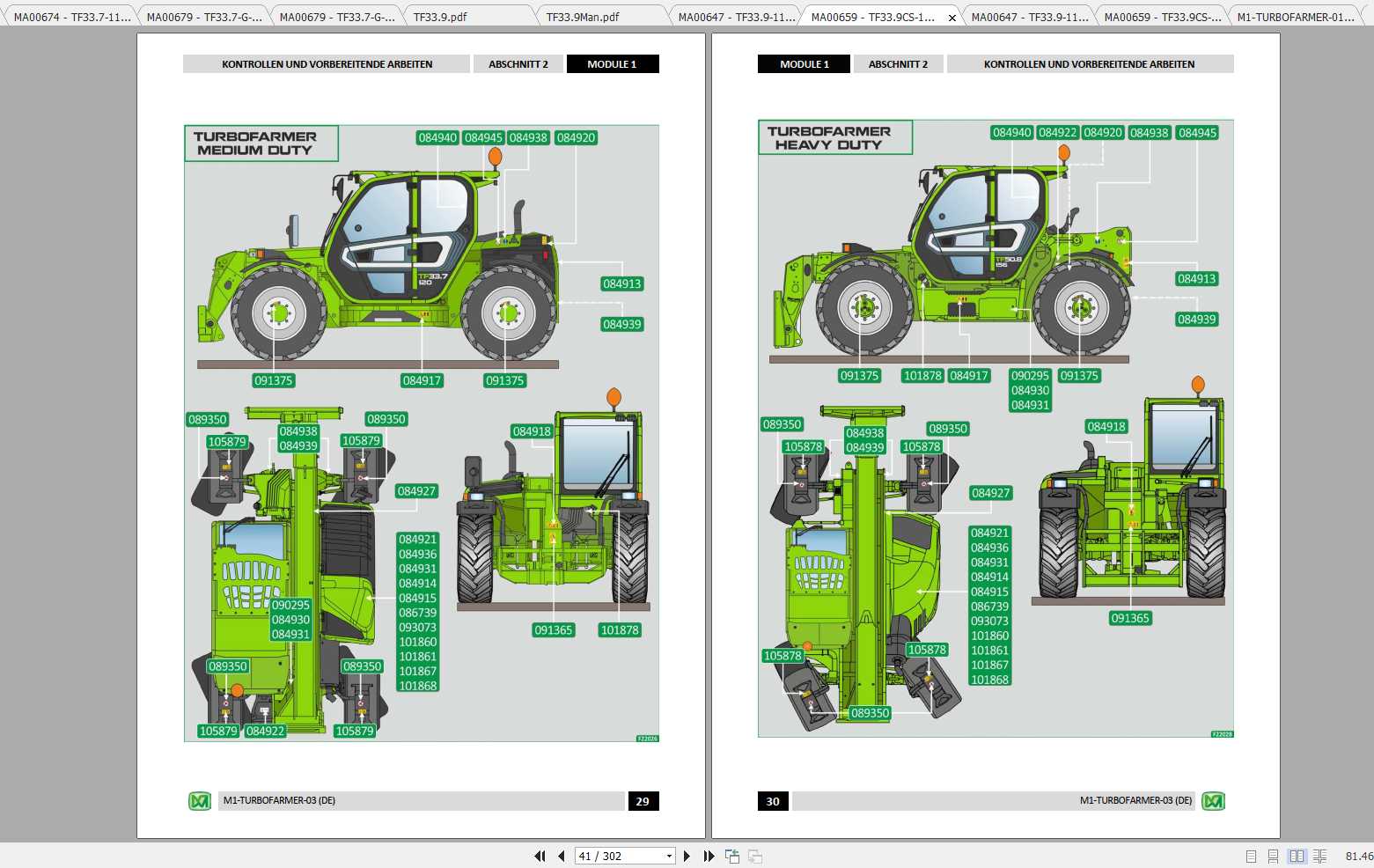This screenshot has height=868, width=1374.
Task: Go to the next page
Action: (x=687, y=856)
